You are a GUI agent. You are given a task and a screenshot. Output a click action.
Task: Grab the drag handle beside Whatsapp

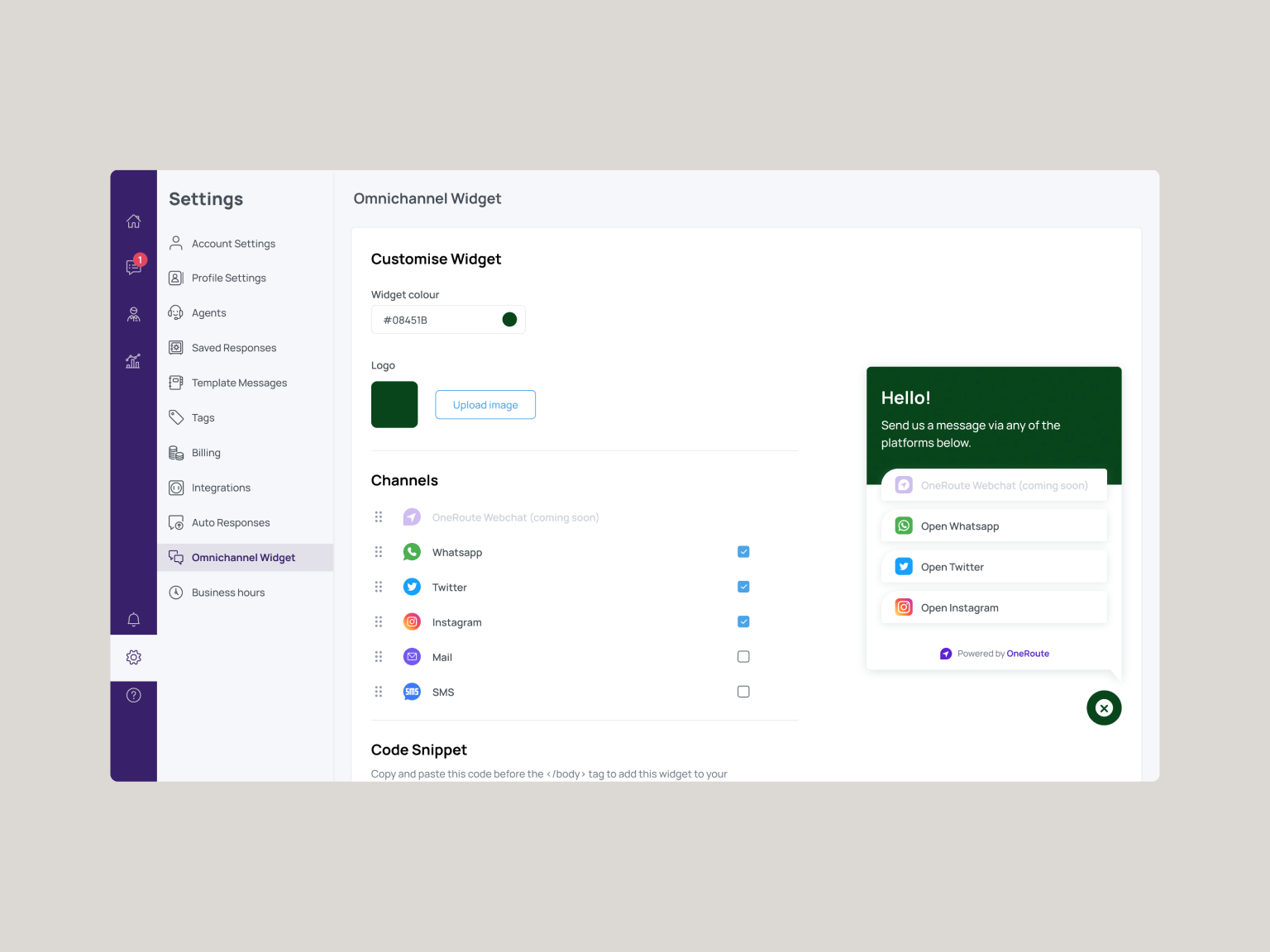pos(379,552)
